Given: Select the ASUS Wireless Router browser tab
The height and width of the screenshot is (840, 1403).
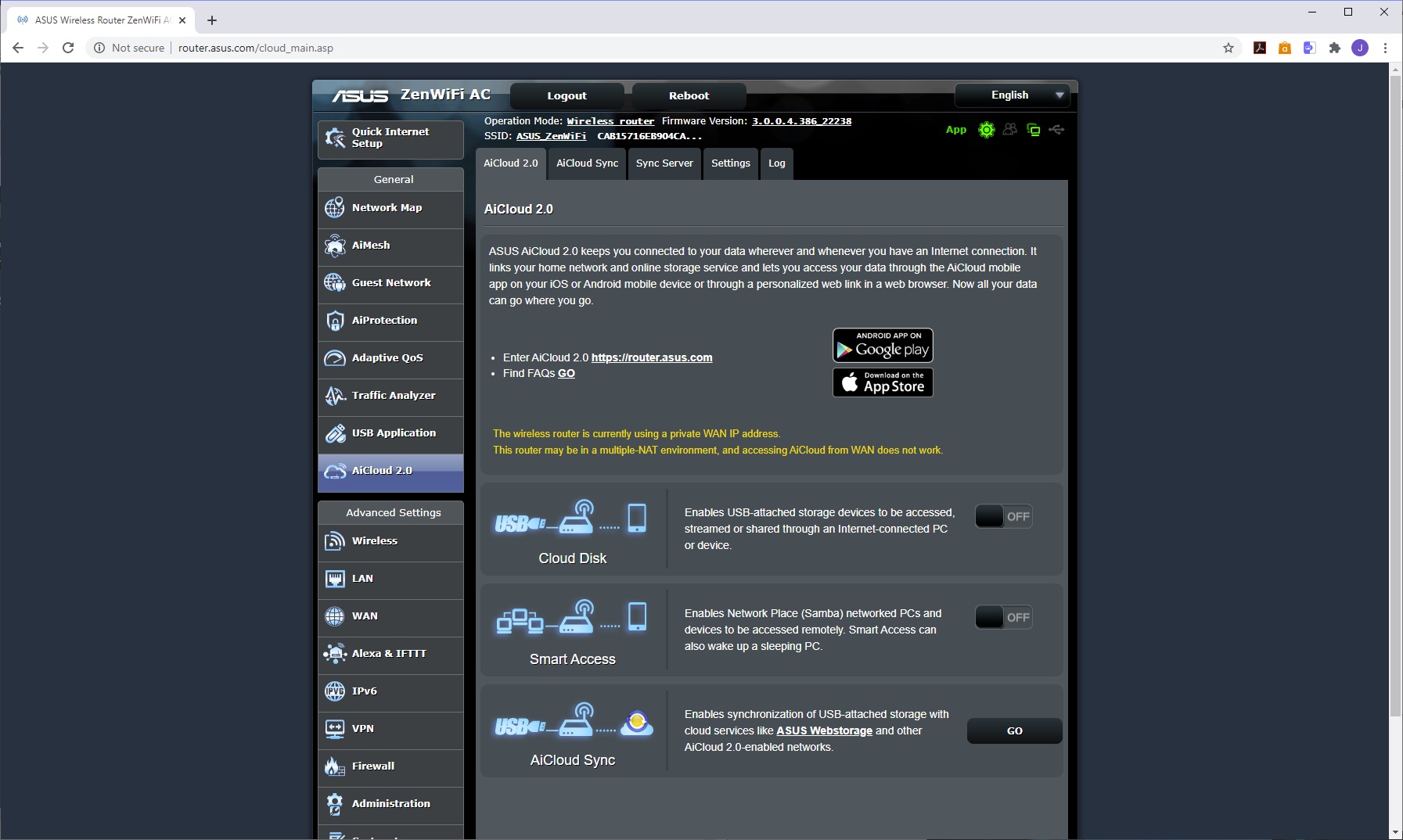Looking at the screenshot, I should (102, 20).
